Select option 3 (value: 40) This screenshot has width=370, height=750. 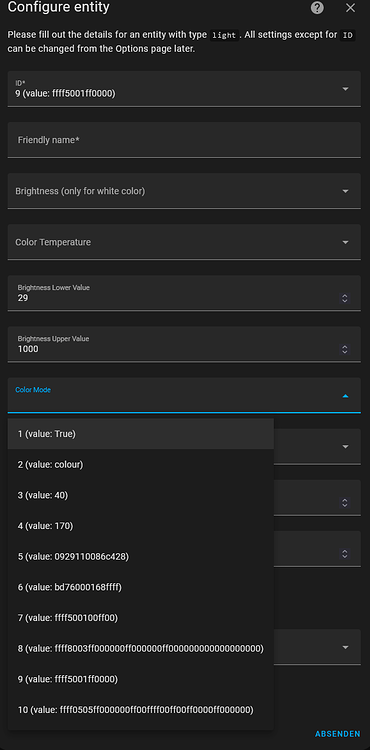pos(141,495)
